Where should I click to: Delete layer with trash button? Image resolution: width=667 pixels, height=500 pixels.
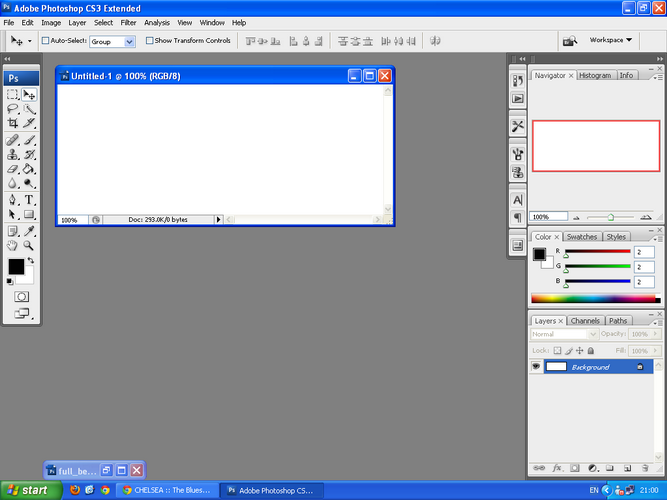click(x=645, y=468)
